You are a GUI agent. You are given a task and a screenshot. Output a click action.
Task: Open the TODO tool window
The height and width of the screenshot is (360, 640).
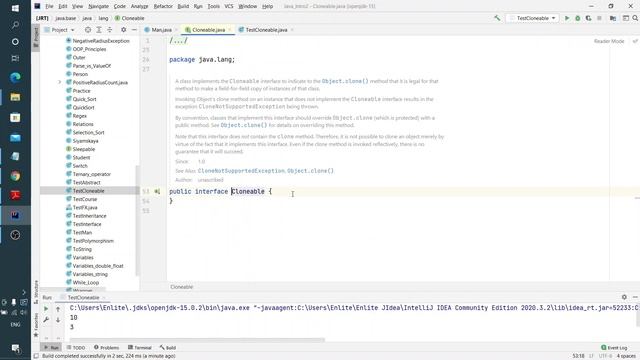(76, 347)
